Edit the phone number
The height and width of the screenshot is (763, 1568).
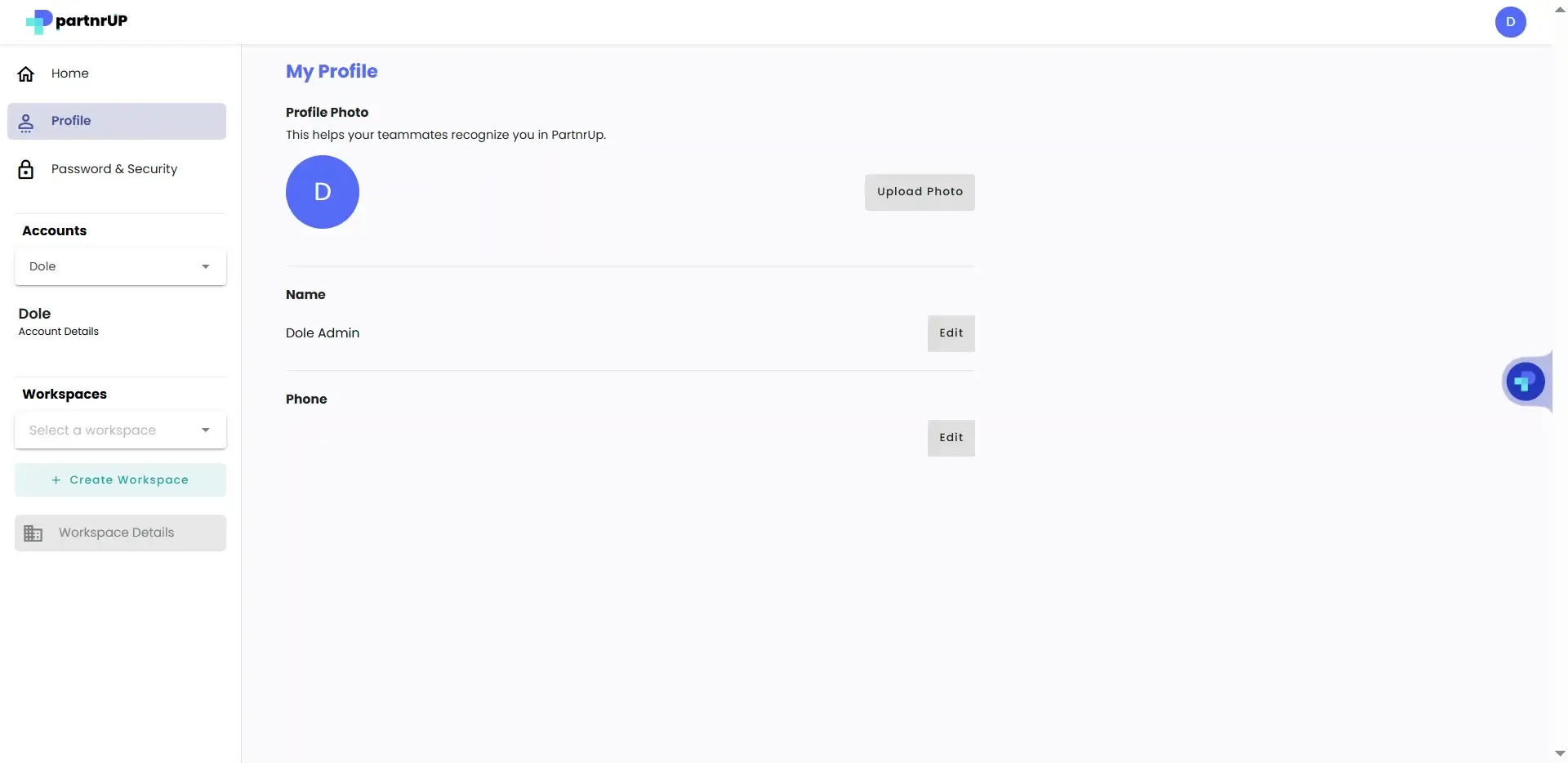click(x=951, y=437)
